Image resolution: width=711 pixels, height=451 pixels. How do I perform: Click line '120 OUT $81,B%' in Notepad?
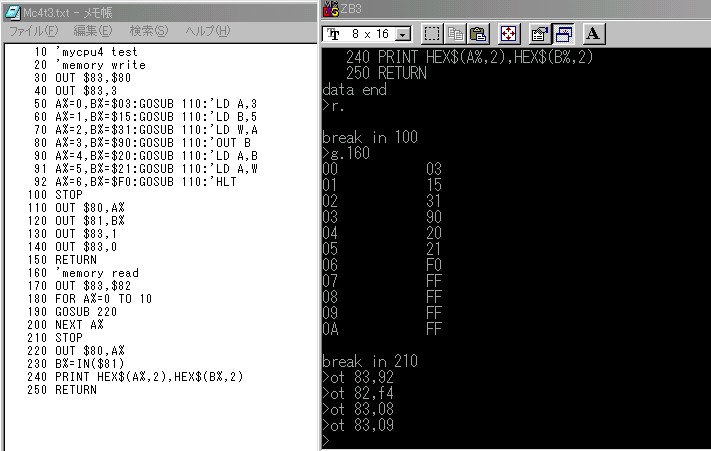[x=75, y=221]
